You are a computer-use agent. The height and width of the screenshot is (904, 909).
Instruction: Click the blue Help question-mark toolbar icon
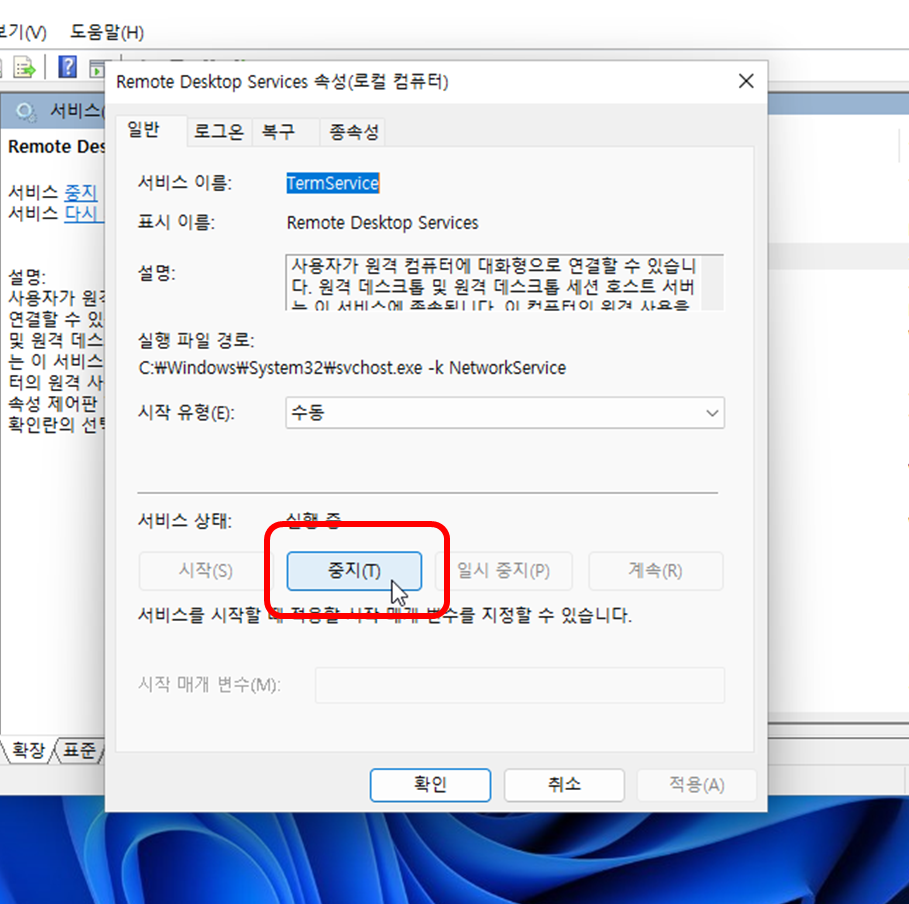click(68, 67)
